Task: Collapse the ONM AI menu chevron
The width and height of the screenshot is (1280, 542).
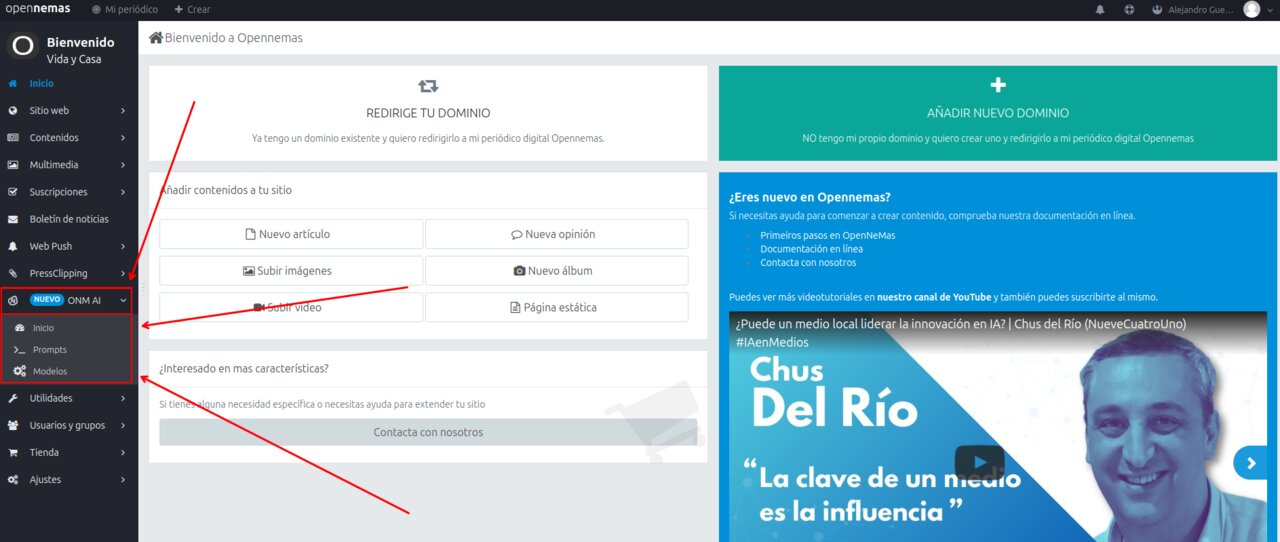Action: pos(123,300)
